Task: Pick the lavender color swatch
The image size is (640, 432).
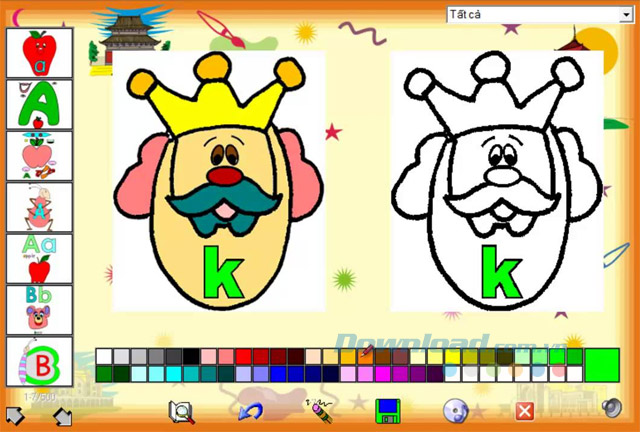Action: click(x=243, y=374)
